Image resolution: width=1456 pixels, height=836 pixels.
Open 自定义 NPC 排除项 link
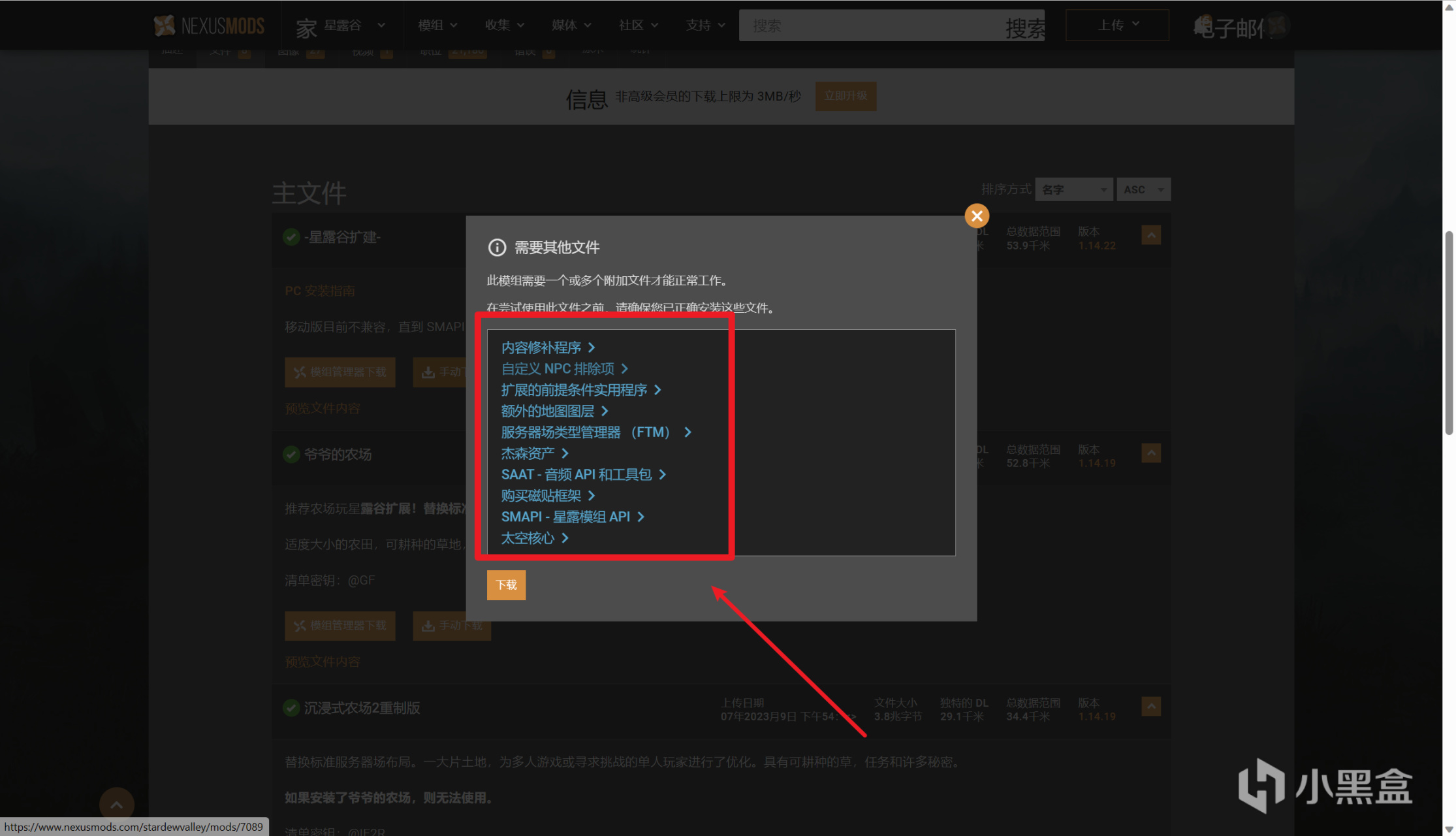pyautogui.click(x=564, y=368)
